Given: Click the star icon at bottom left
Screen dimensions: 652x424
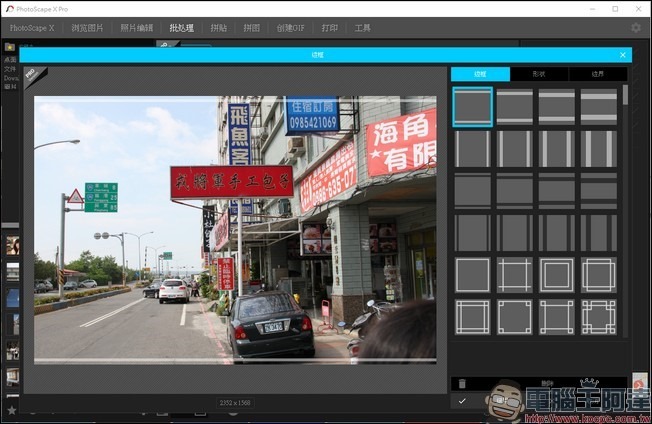Looking at the screenshot, I should click(x=12, y=410).
